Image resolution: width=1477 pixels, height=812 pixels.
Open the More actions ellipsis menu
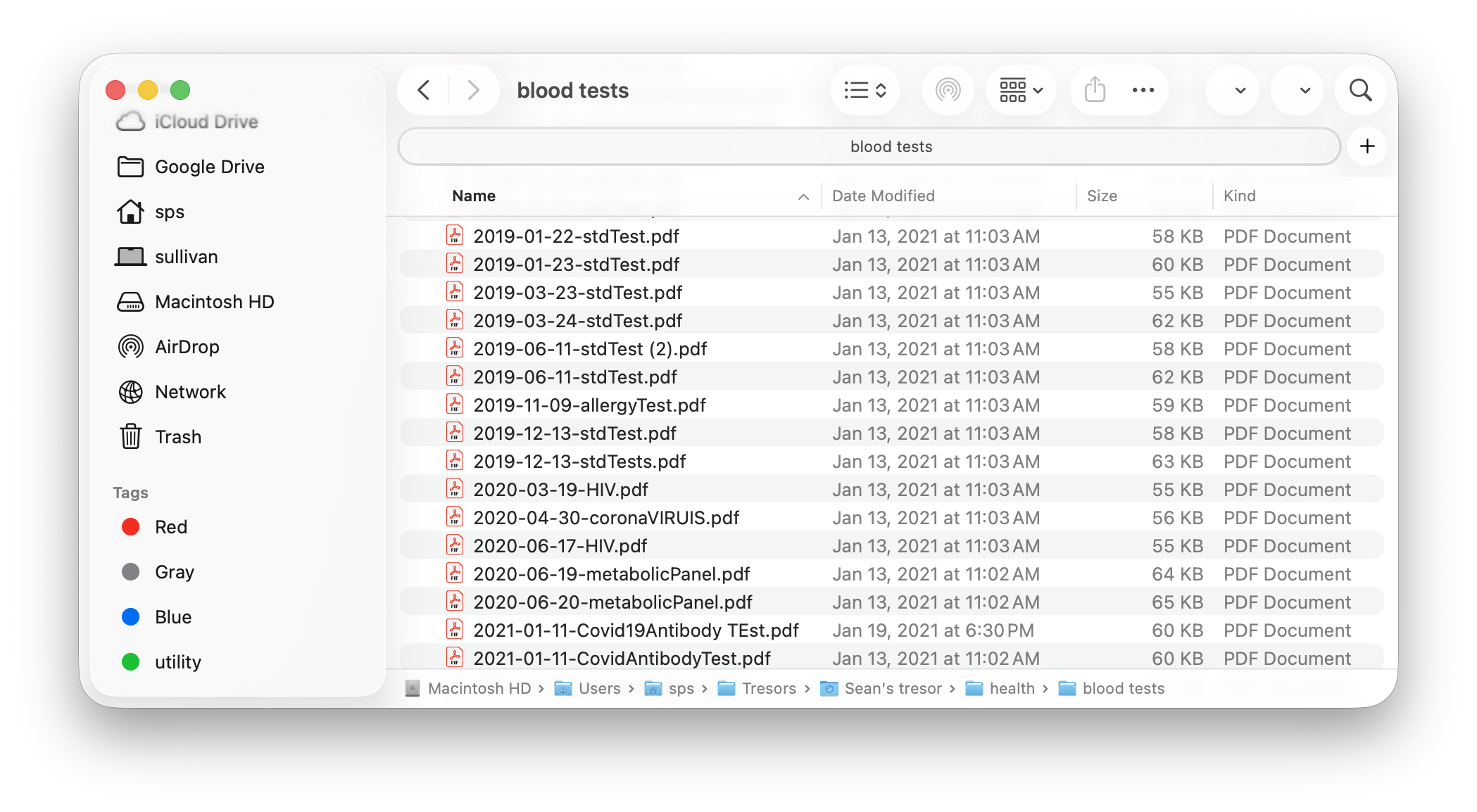tap(1143, 90)
